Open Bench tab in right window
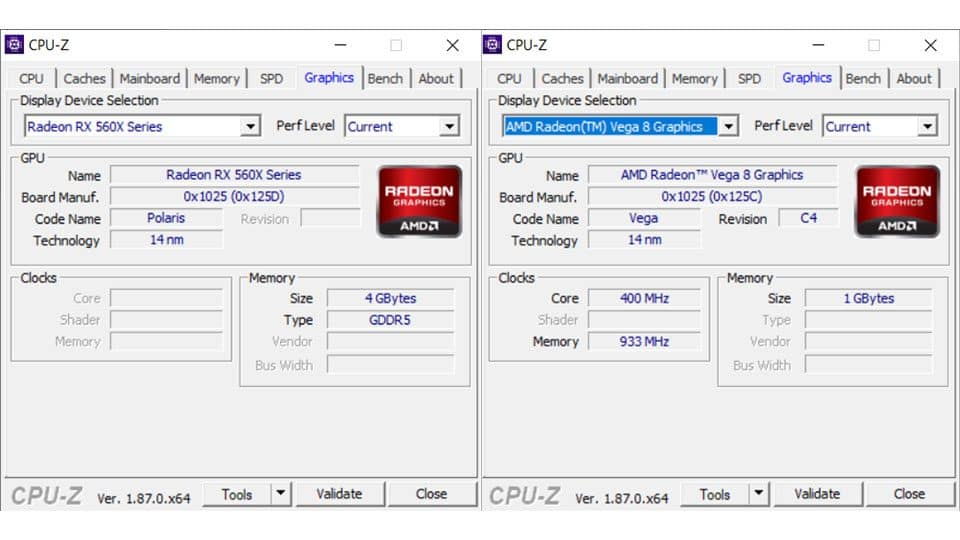960x540 pixels. pyautogui.click(x=863, y=79)
